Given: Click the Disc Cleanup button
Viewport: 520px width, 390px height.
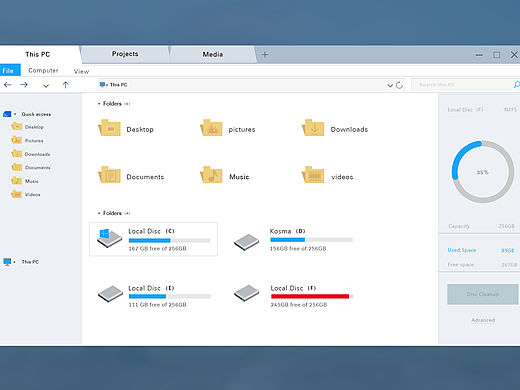Looking at the screenshot, I should 483,294.
